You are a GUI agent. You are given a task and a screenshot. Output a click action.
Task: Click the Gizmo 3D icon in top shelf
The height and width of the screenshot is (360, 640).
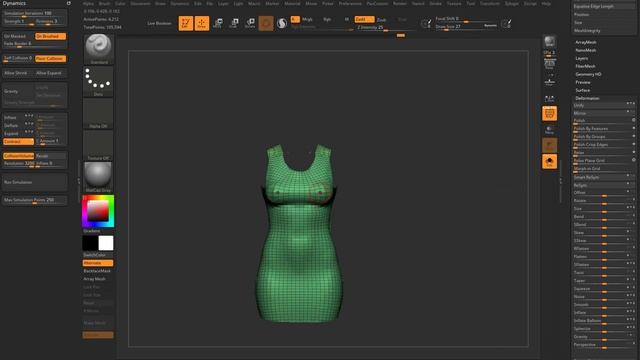coord(266,23)
